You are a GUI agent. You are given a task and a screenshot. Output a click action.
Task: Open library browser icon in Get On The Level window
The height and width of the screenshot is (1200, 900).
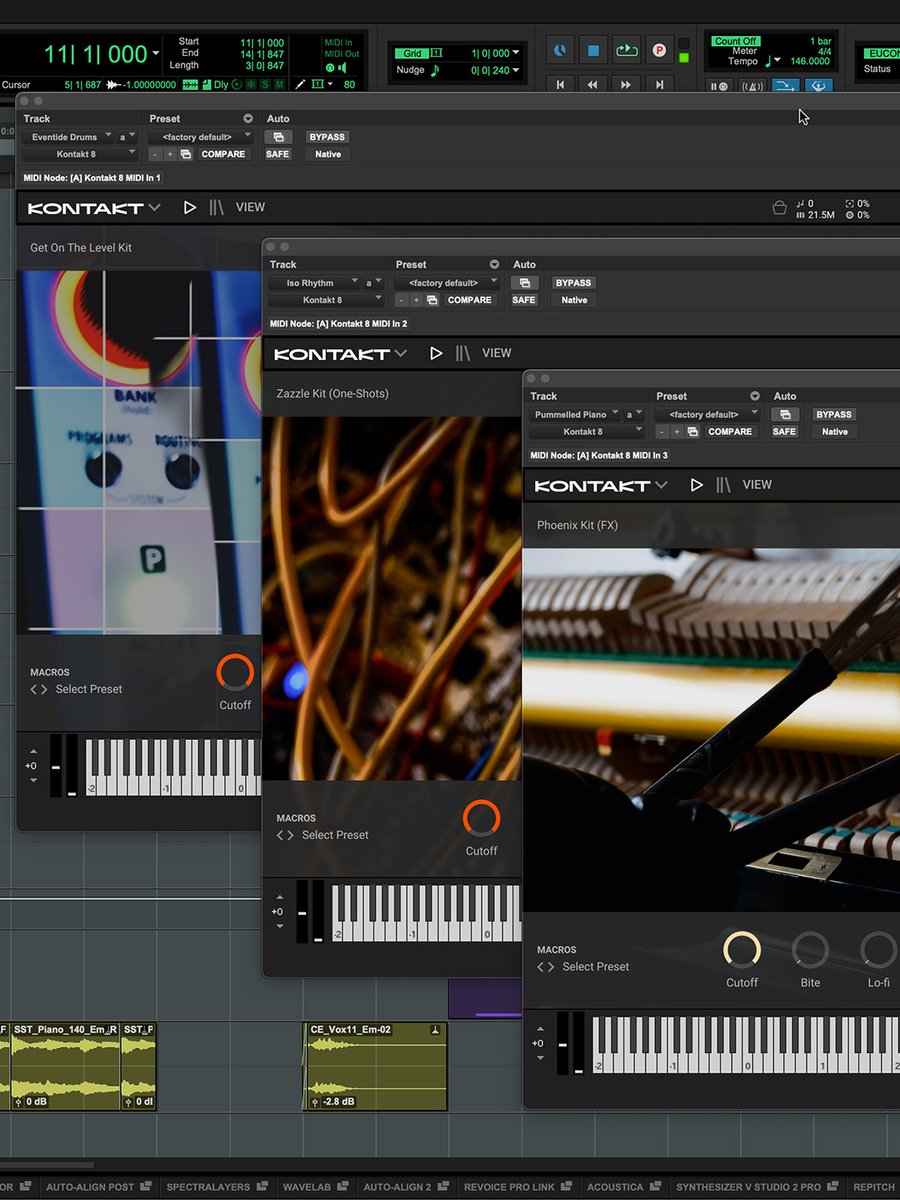click(217, 207)
